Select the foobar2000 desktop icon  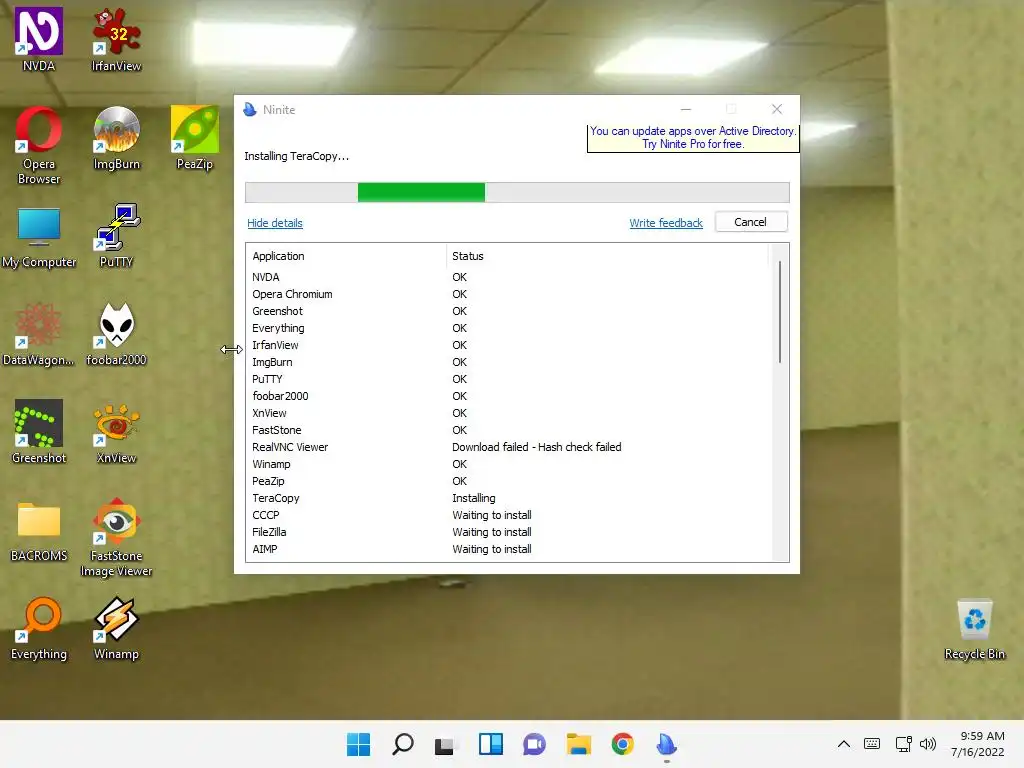click(116, 334)
